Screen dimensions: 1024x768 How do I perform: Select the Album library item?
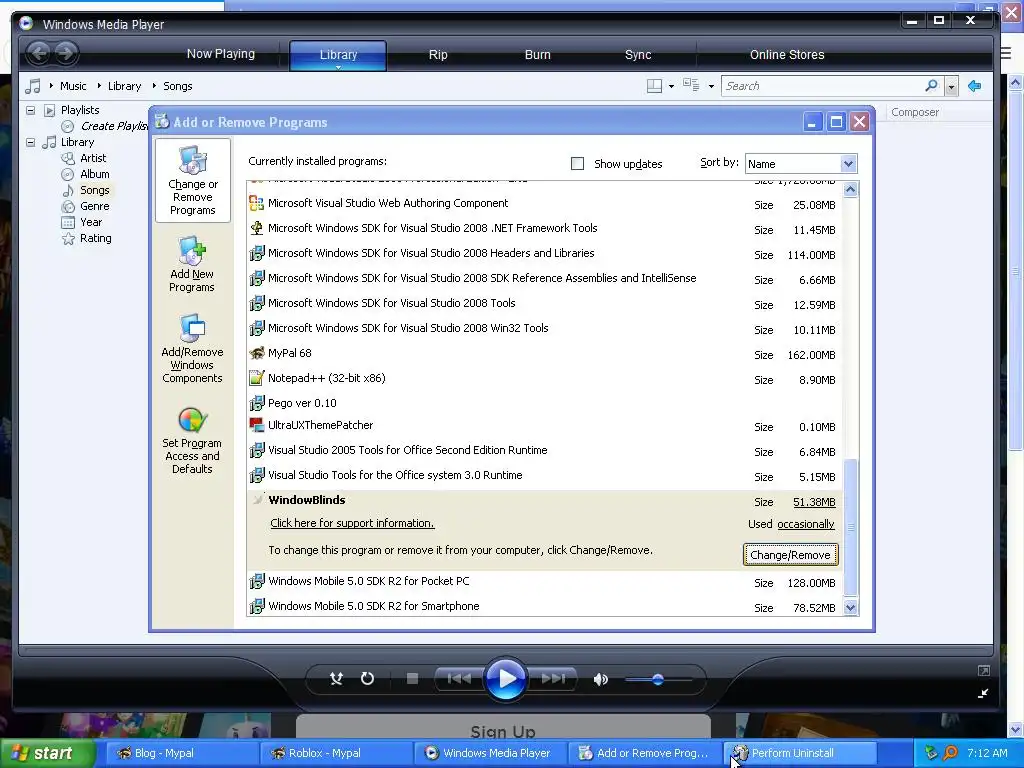95,174
